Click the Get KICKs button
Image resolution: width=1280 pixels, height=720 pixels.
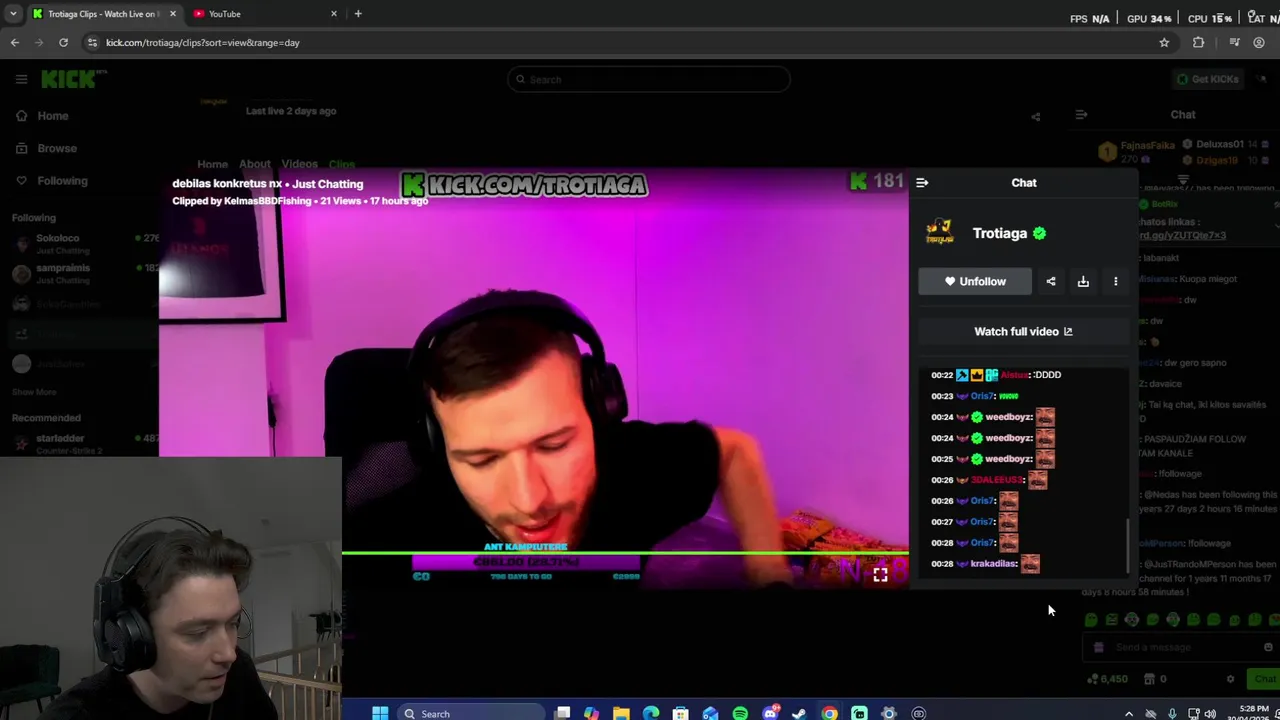pos(1208,79)
